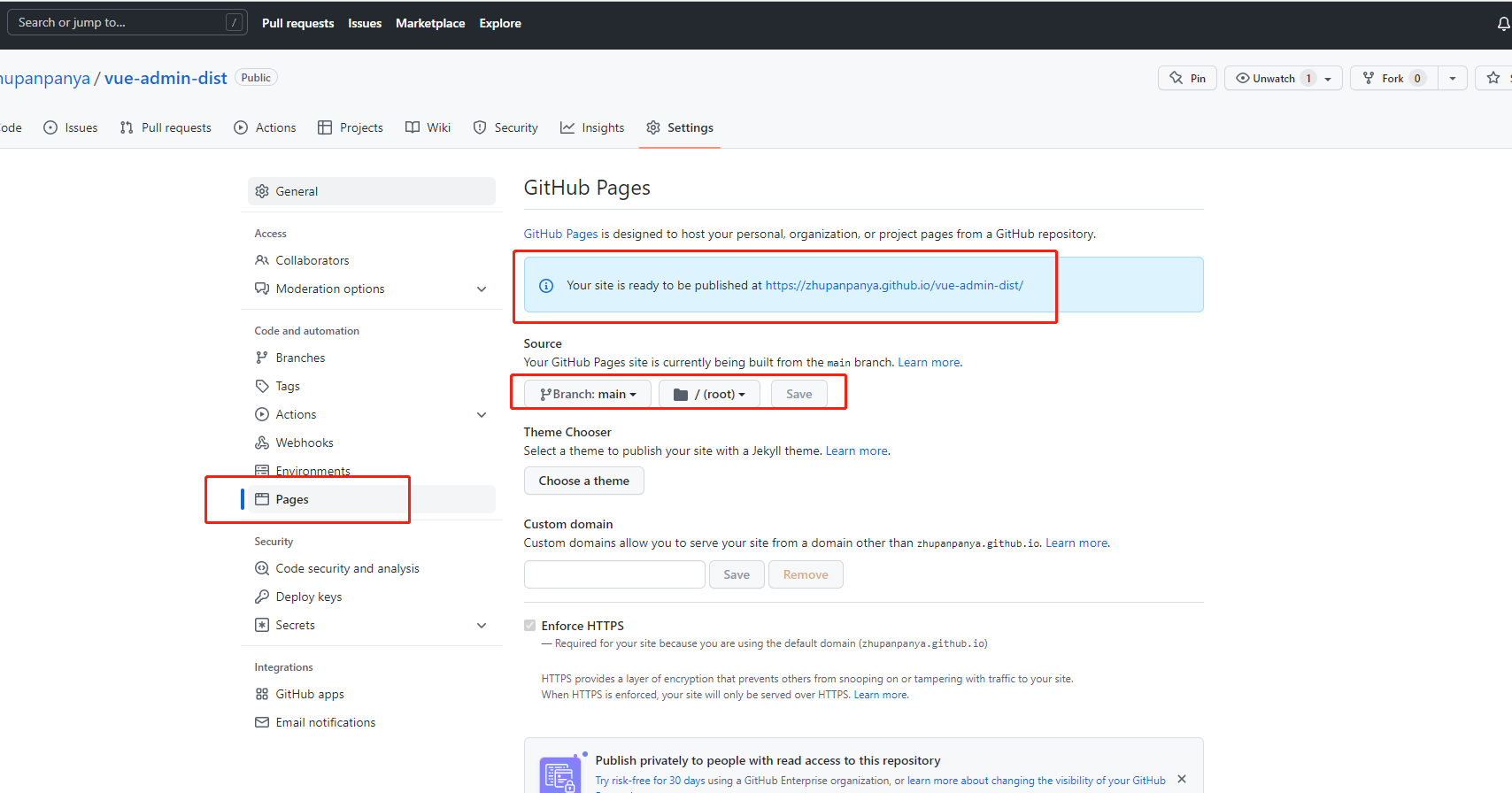Click the custom domain text field
1512x793 pixels.
click(x=614, y=574)
